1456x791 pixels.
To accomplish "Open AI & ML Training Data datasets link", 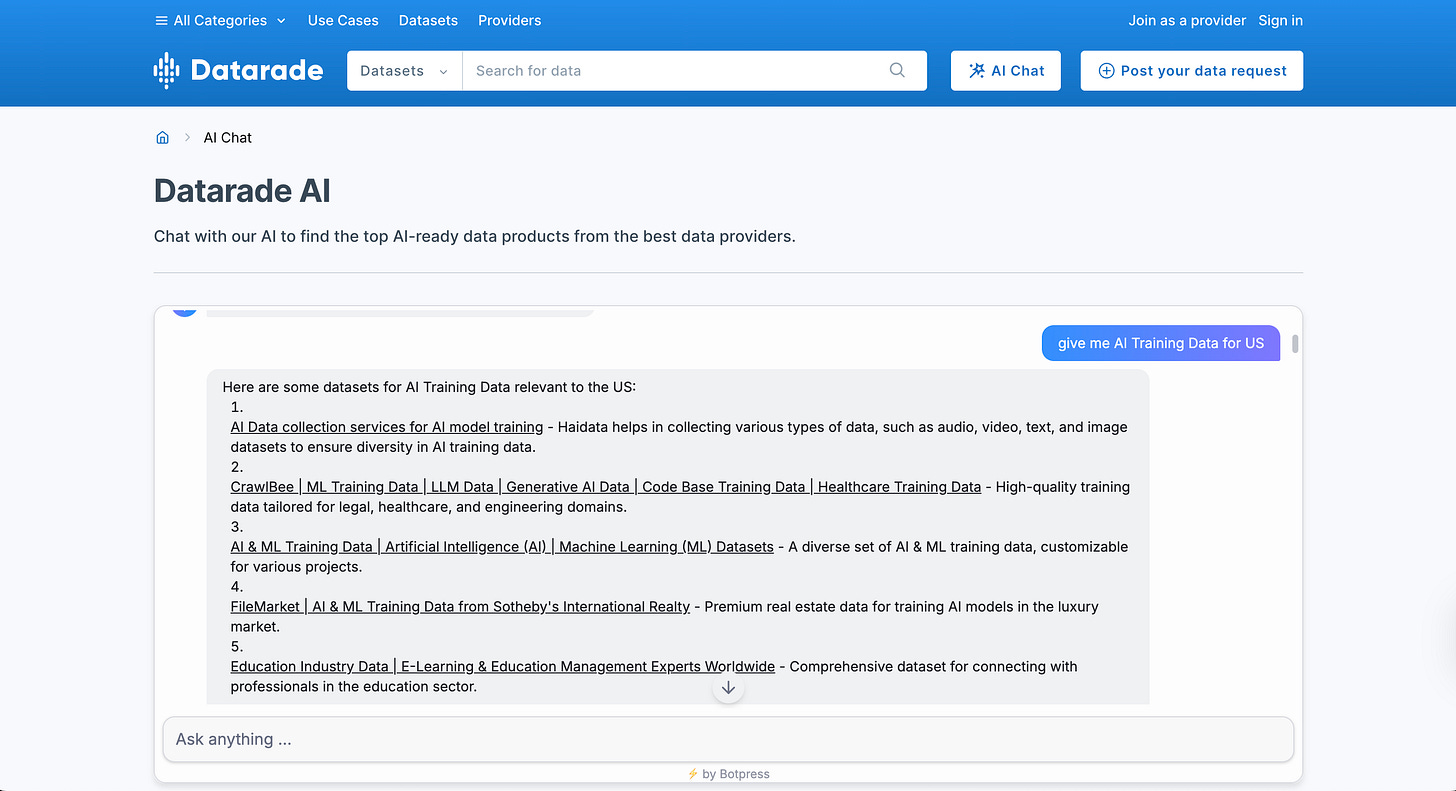I will 502,547.
